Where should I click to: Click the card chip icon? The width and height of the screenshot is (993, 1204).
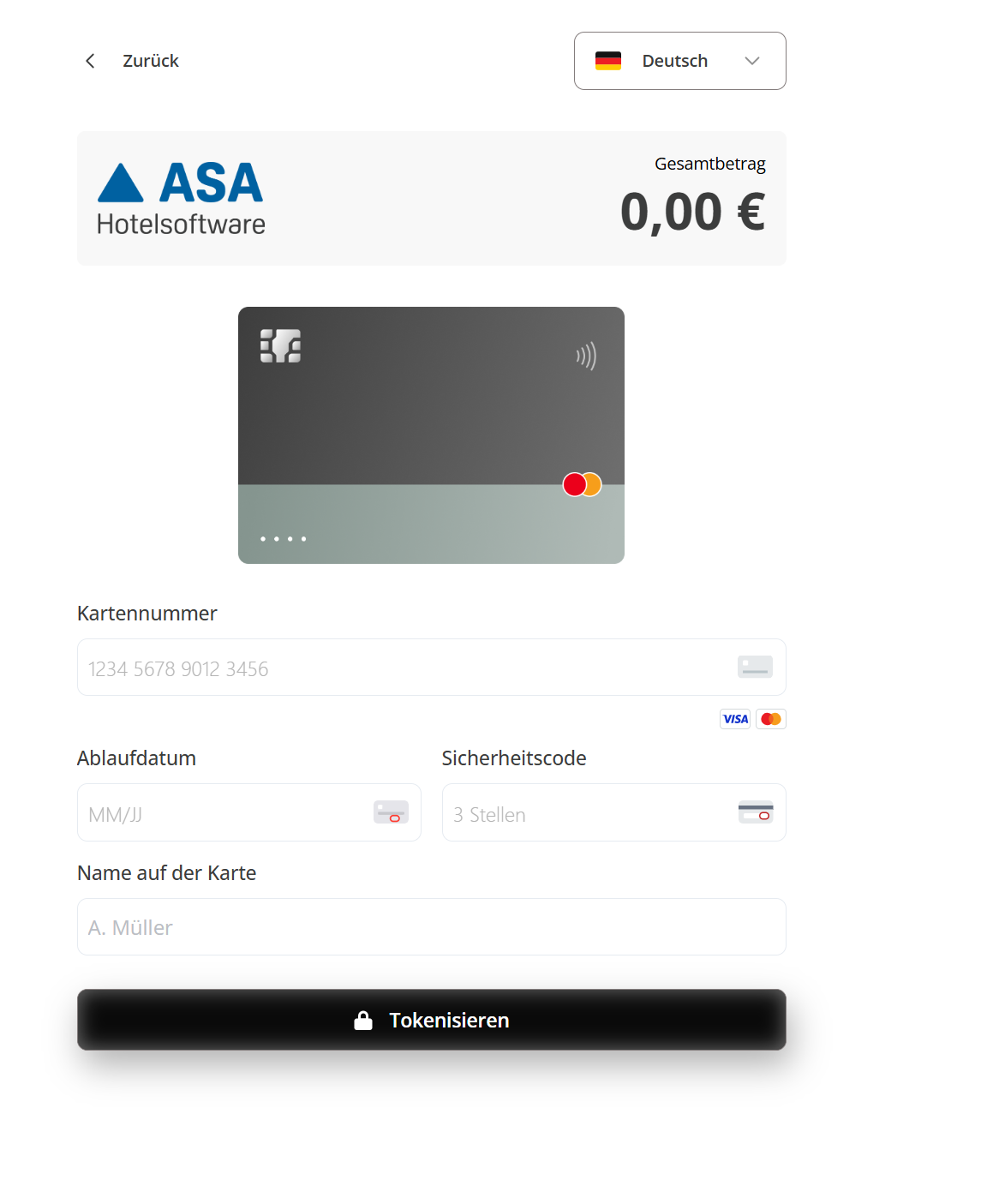click(280, 346)
